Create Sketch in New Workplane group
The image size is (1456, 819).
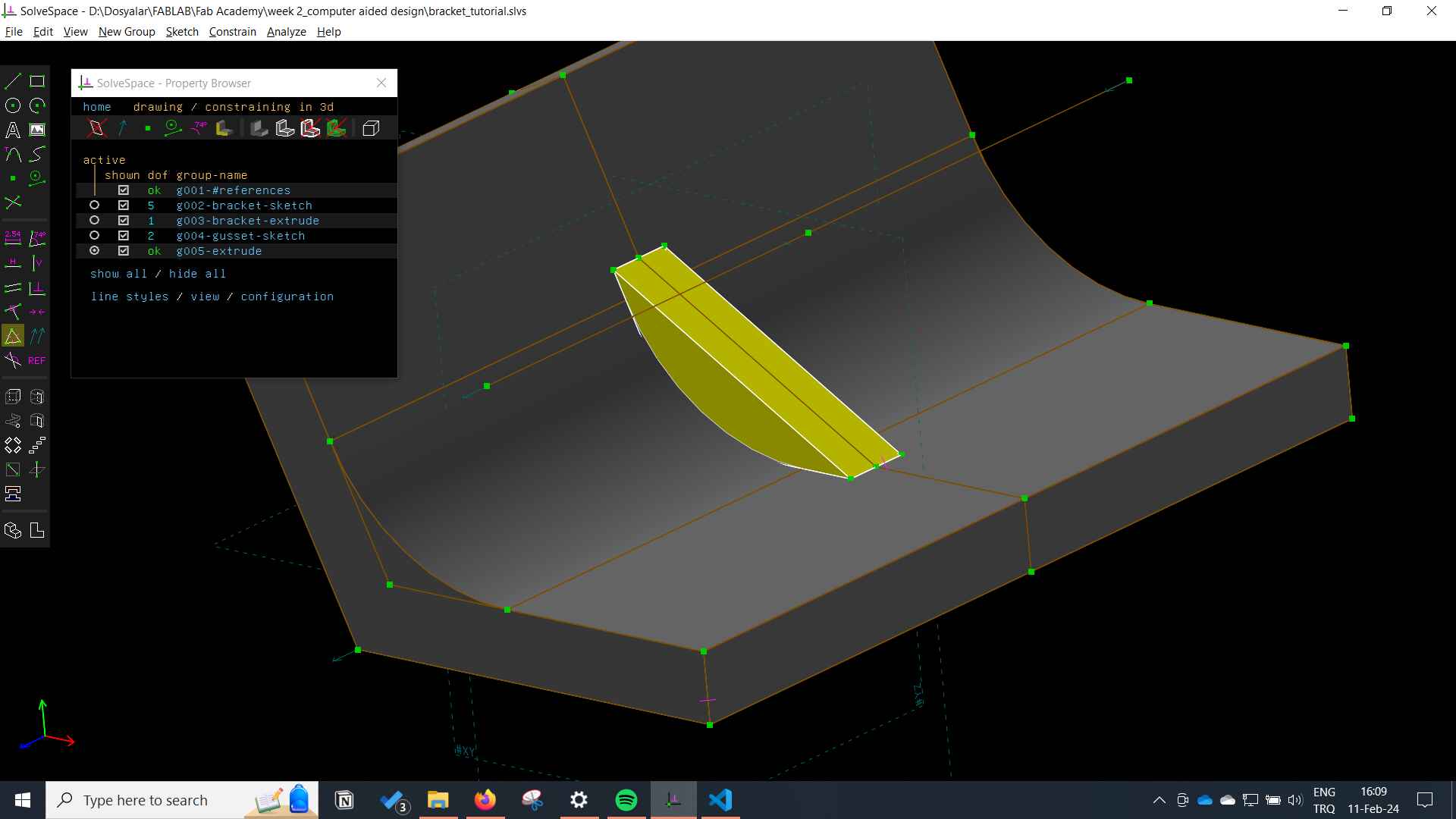[x=13, y=469]
